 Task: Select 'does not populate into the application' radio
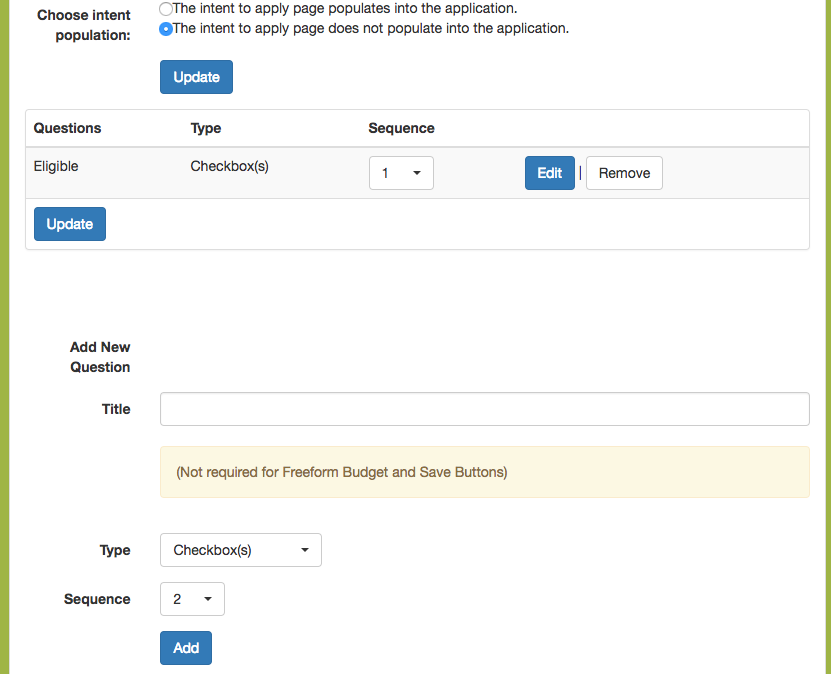[x=166, y=29]
